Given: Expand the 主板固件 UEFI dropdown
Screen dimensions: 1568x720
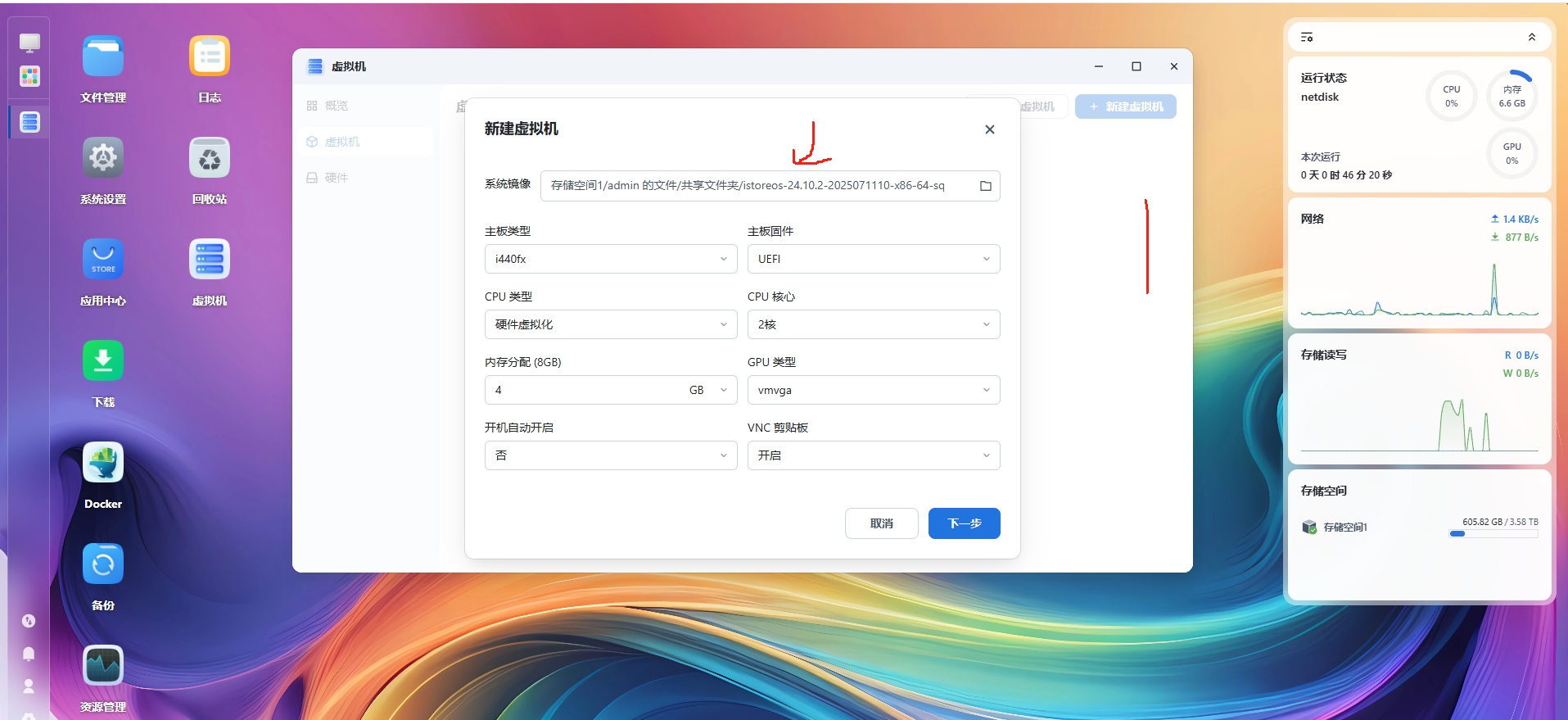Looking at the screenshot, I should coord(873,259).
